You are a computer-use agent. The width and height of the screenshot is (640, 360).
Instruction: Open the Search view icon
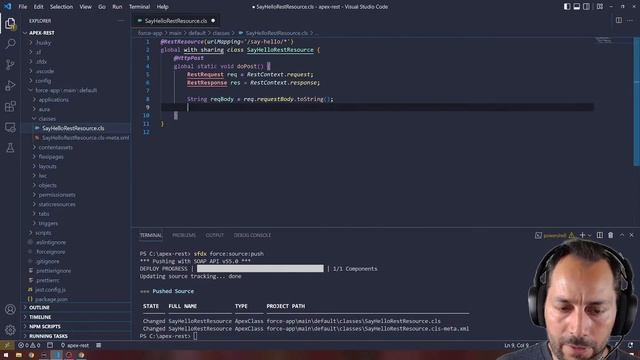coord(10,44)
